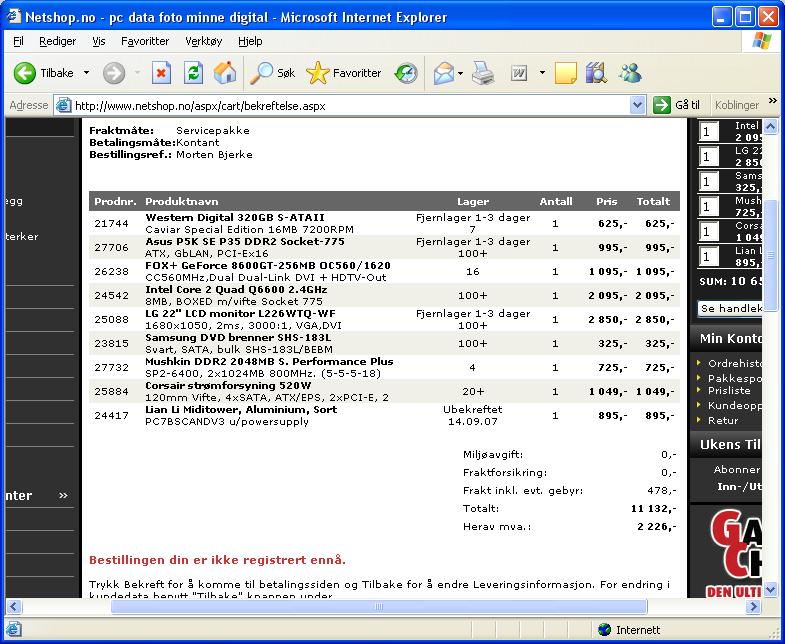785x644 pixels.
Task: Open the Rediger menu
Action: 58,41
